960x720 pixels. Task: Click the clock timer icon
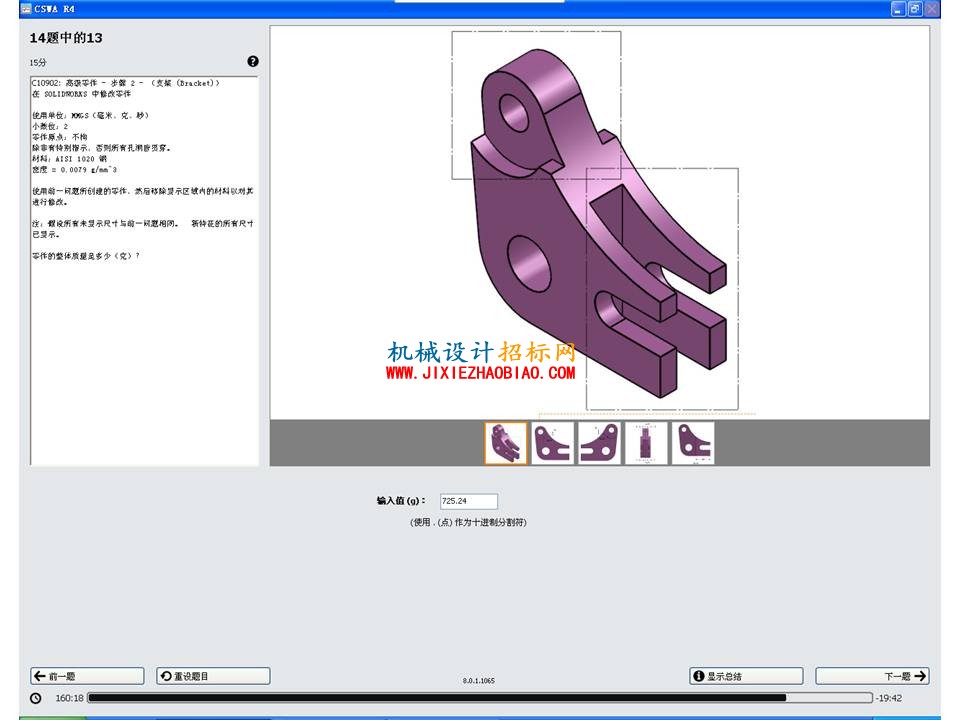[36, 698]
